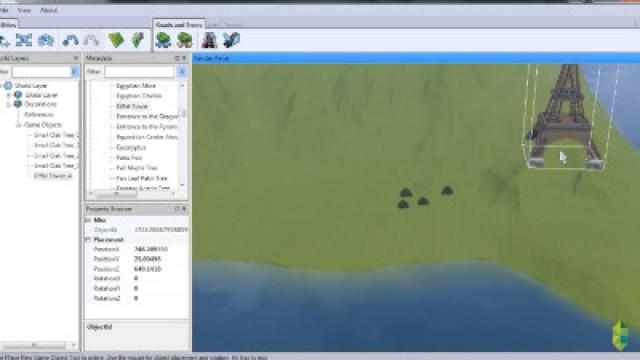Select Fan Leaf Palm Tree entry
This screenshot has height=360, width=640.
point(142,178)
